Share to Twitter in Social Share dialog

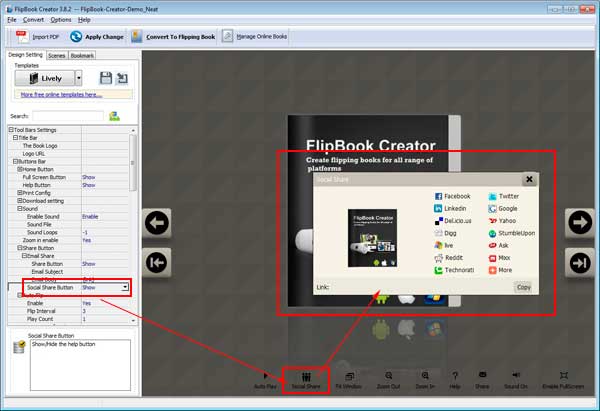504,196
